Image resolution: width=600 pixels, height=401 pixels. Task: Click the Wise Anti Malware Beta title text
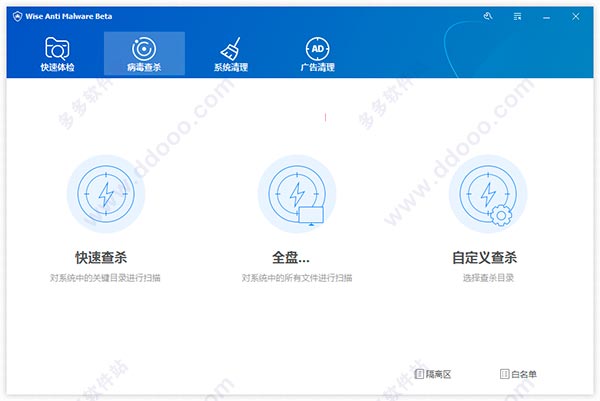pyautogui.click(x=69, y=16)
